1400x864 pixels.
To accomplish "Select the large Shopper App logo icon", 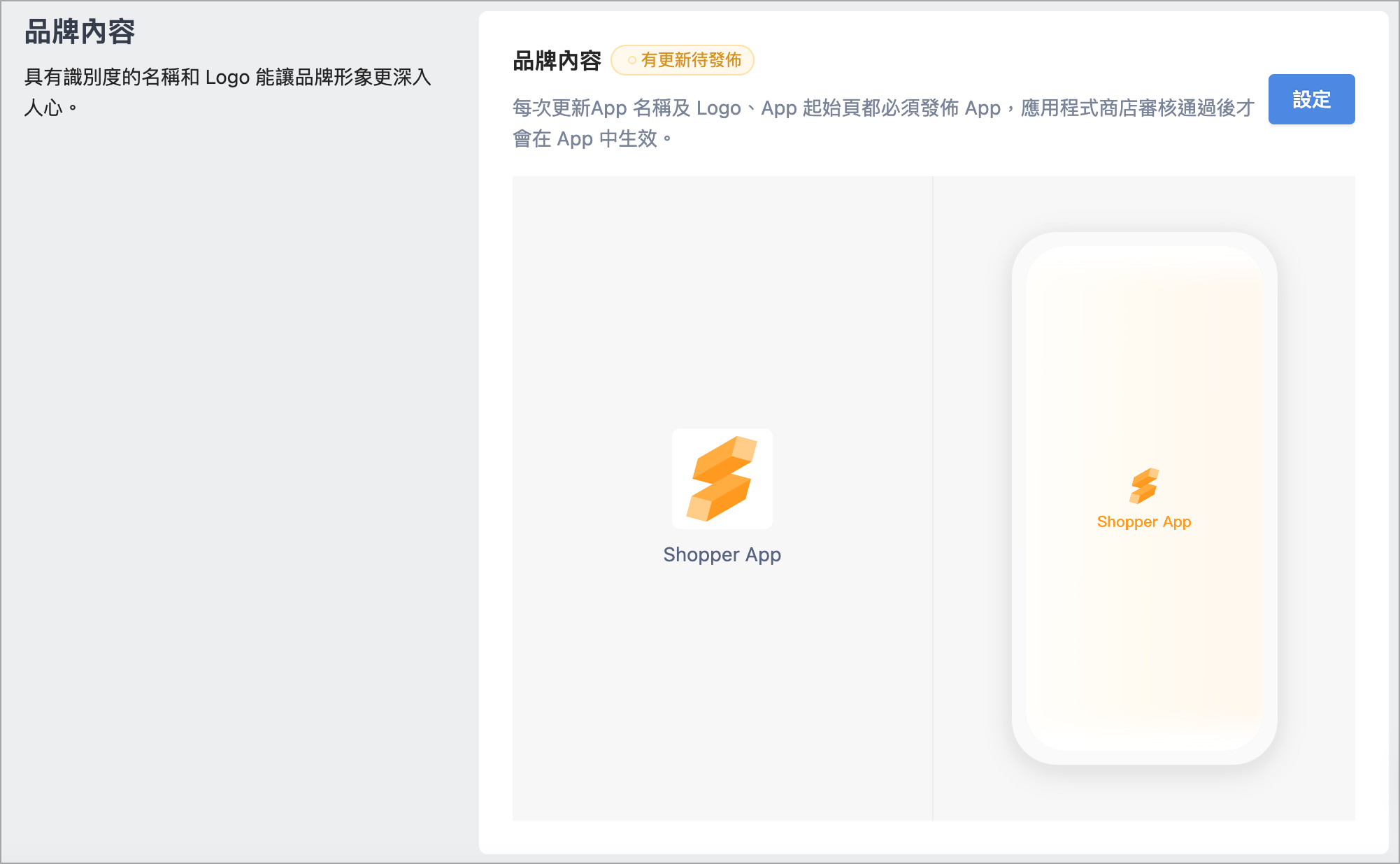I will (722, 479).
